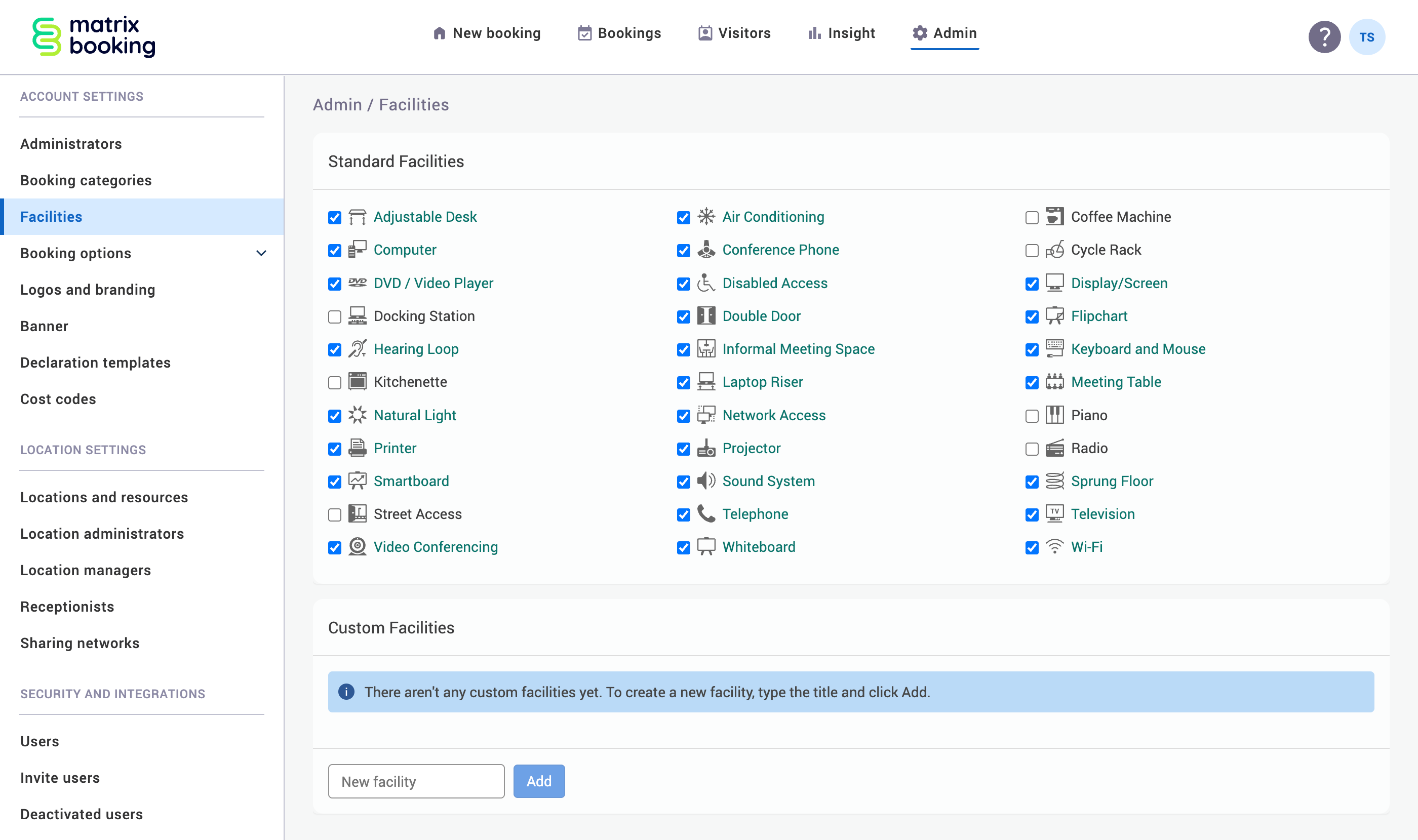
Task: Click the Telephone handset icon
Action: point(706,514)
